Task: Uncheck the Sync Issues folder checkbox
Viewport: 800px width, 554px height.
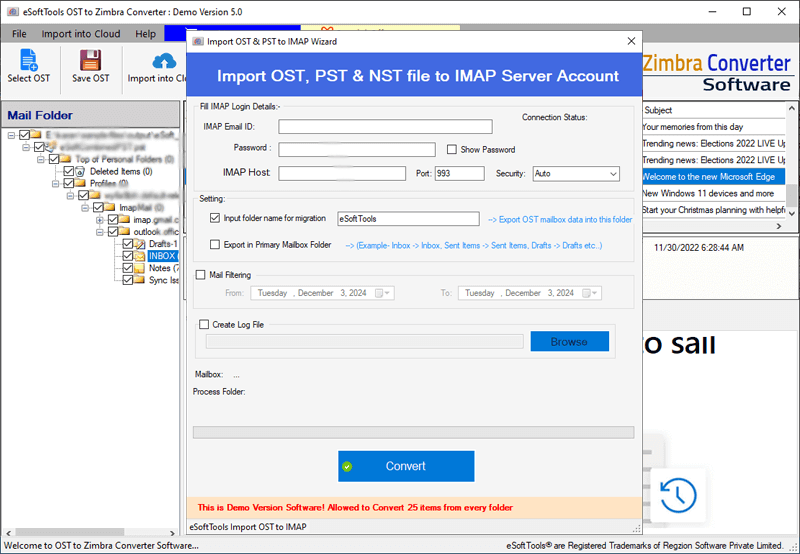Action: coord(128,280)
